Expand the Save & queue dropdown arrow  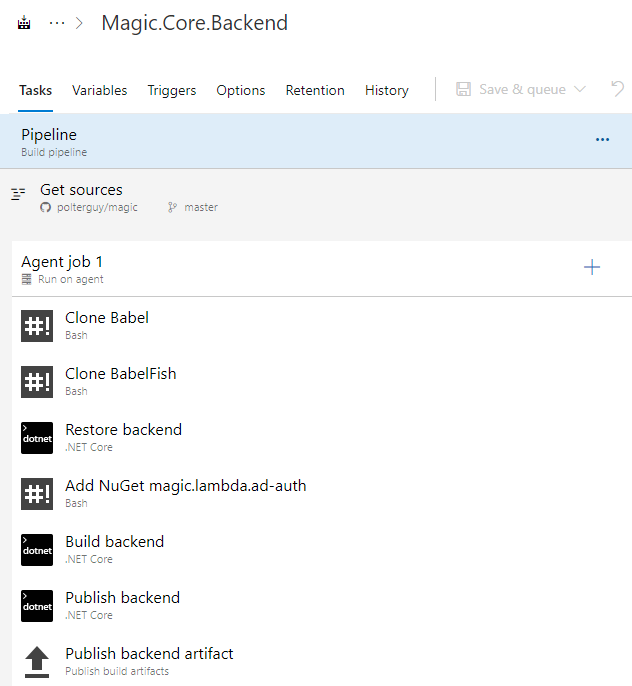tap(580, 90)
